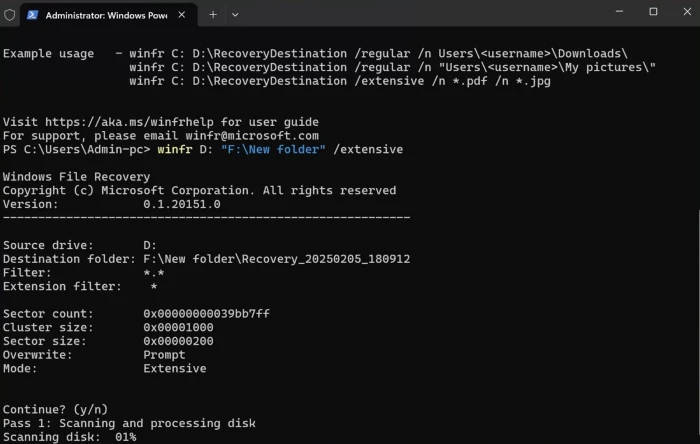
Task: Open a new tab with plus icon
Action: click(x=213, y=14)
